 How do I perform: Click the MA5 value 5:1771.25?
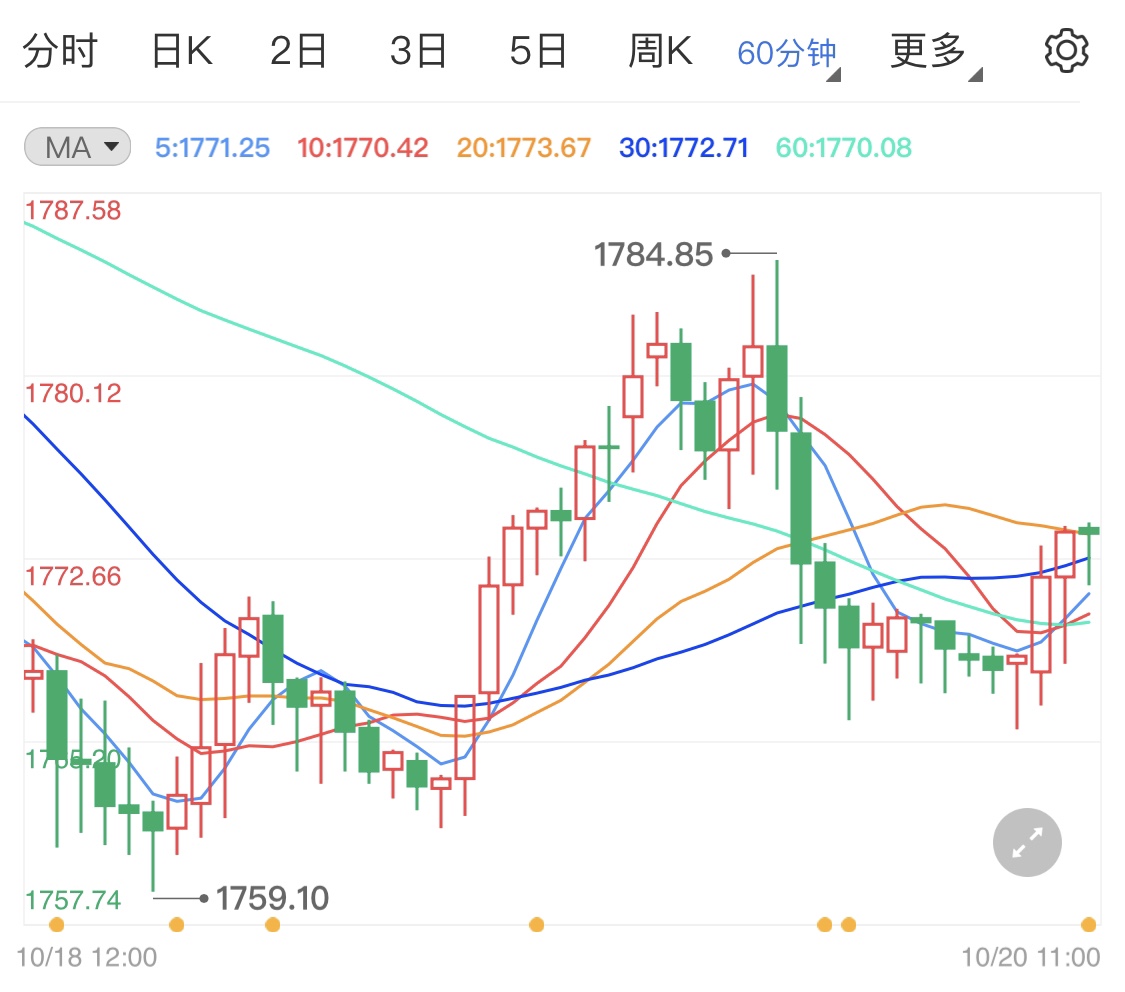[212, 148]
